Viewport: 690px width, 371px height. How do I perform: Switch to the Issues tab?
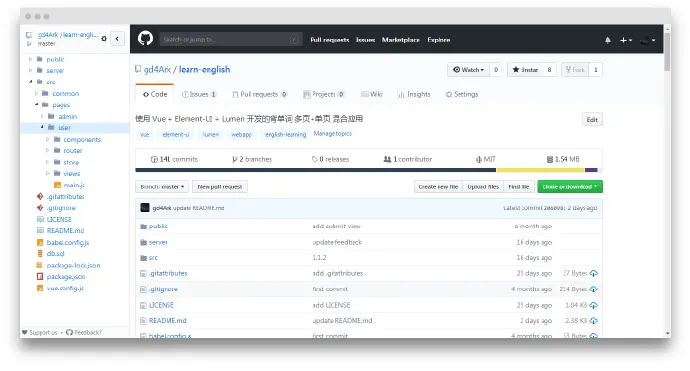pos(199,94)
